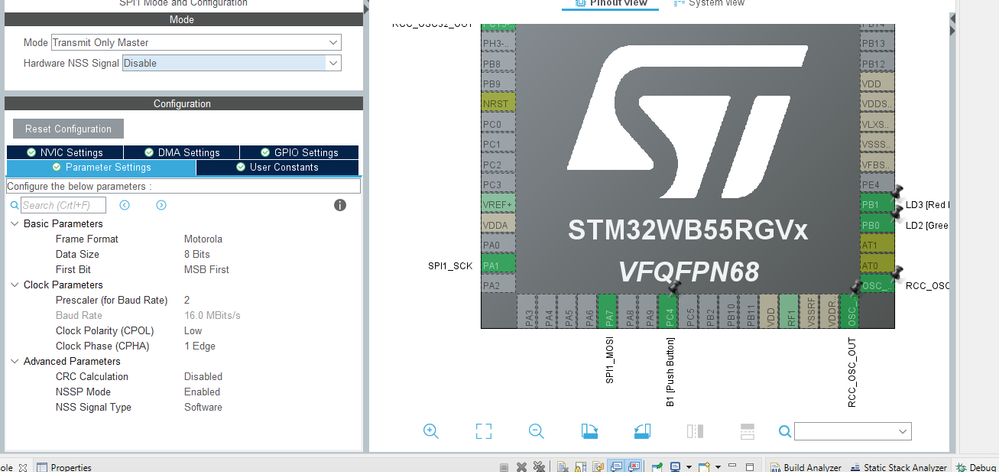Collapse the Basic Parameters section
This screenshot has width=999, height=472.
point(14,224)
